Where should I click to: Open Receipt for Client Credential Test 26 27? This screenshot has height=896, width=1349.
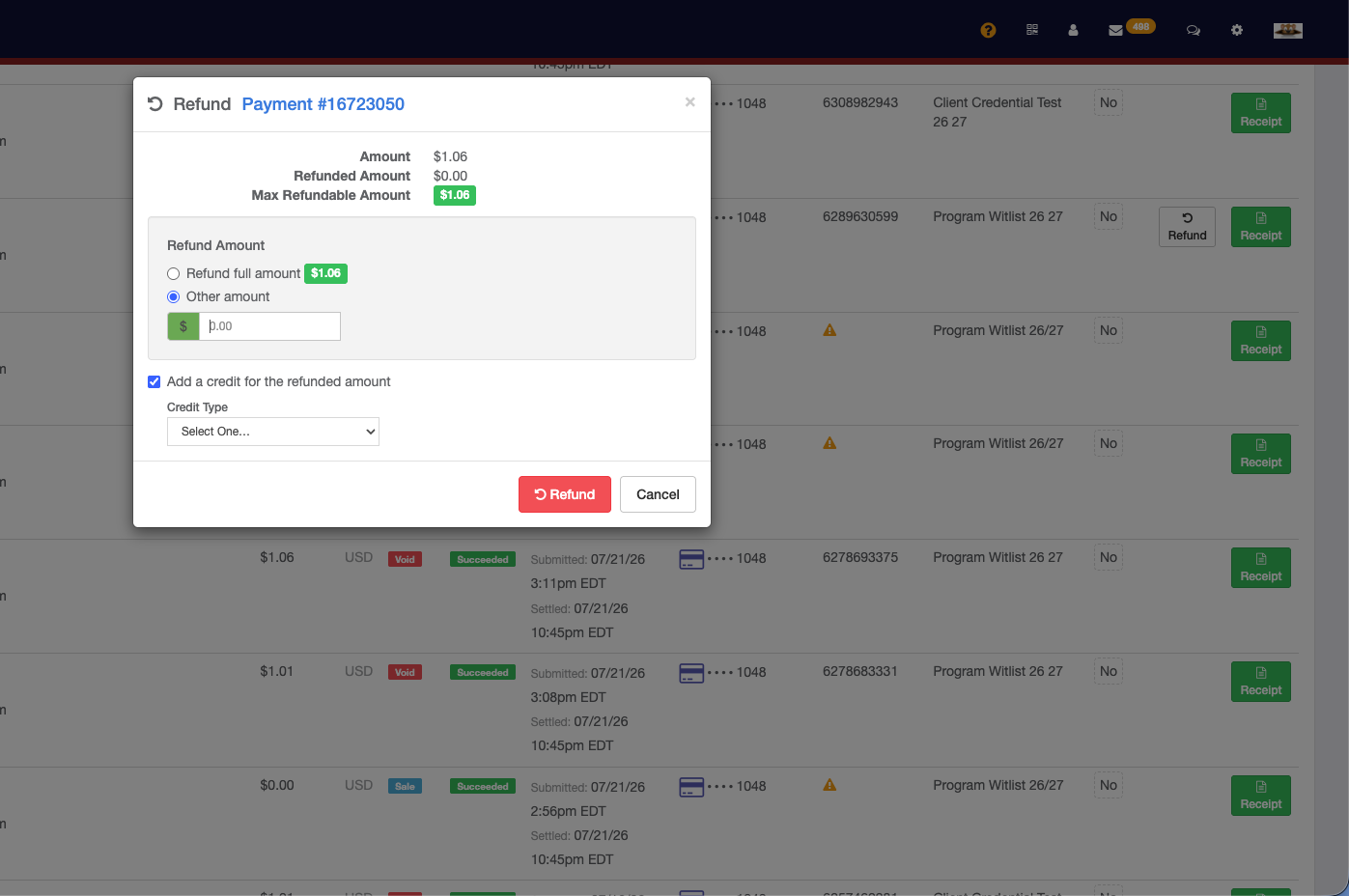click(x=1261, y=113)
